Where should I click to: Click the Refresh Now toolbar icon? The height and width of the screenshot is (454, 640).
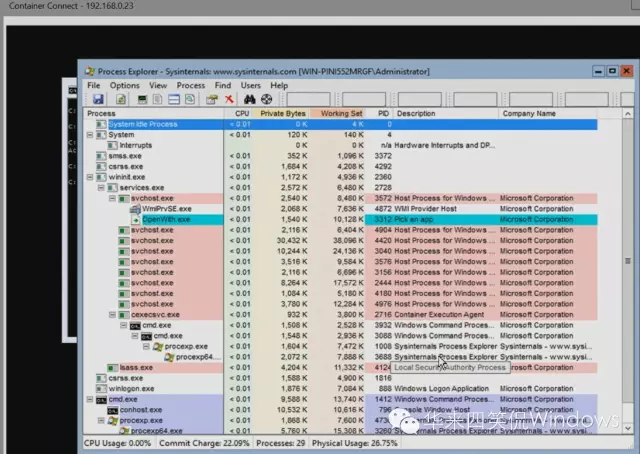[121, 99]
